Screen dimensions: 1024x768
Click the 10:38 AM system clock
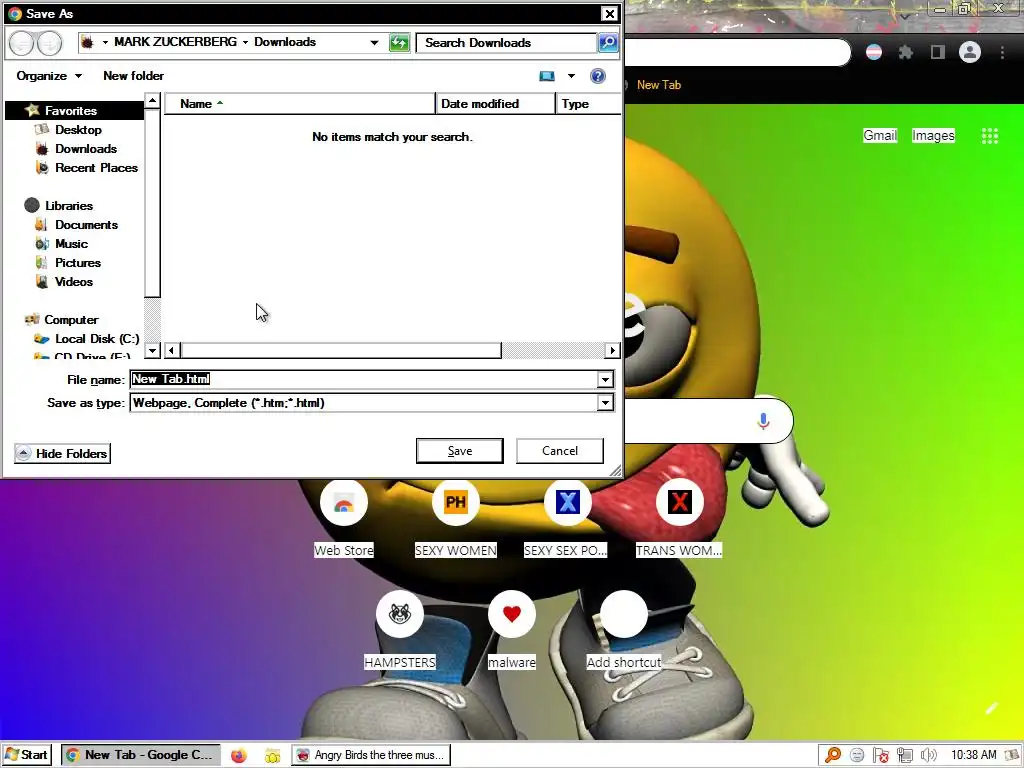pos(973,755)
